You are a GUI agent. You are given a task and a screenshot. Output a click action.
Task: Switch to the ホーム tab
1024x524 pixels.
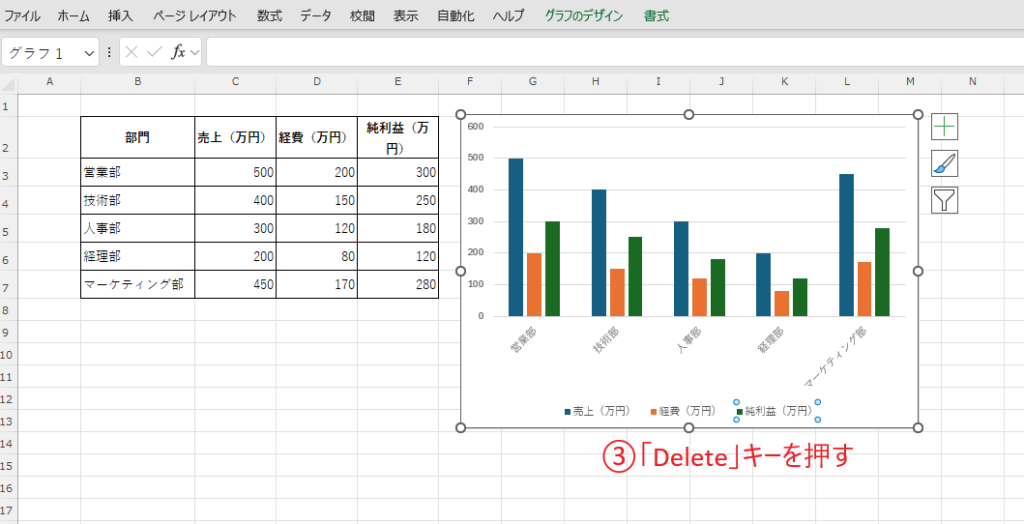pyautogui.click(x=73, y=16)
